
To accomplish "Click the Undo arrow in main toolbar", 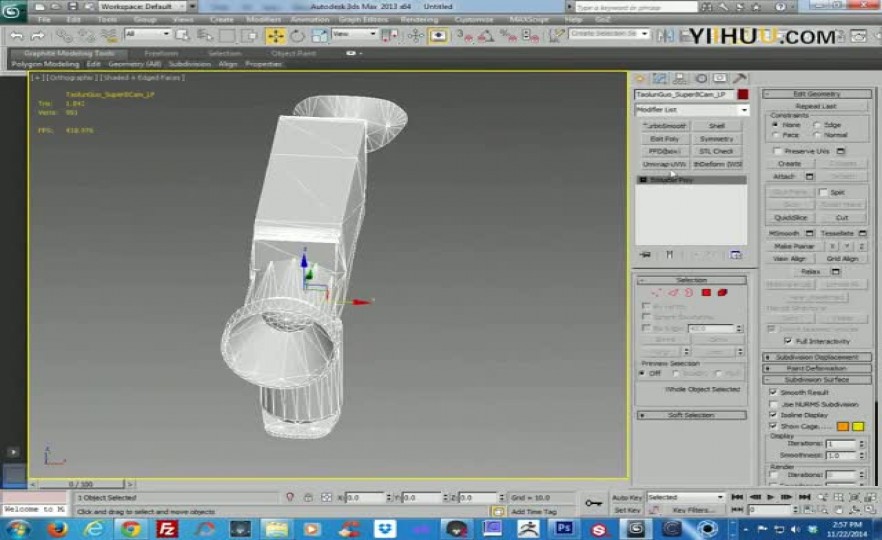I will click(x=17, y=37).
